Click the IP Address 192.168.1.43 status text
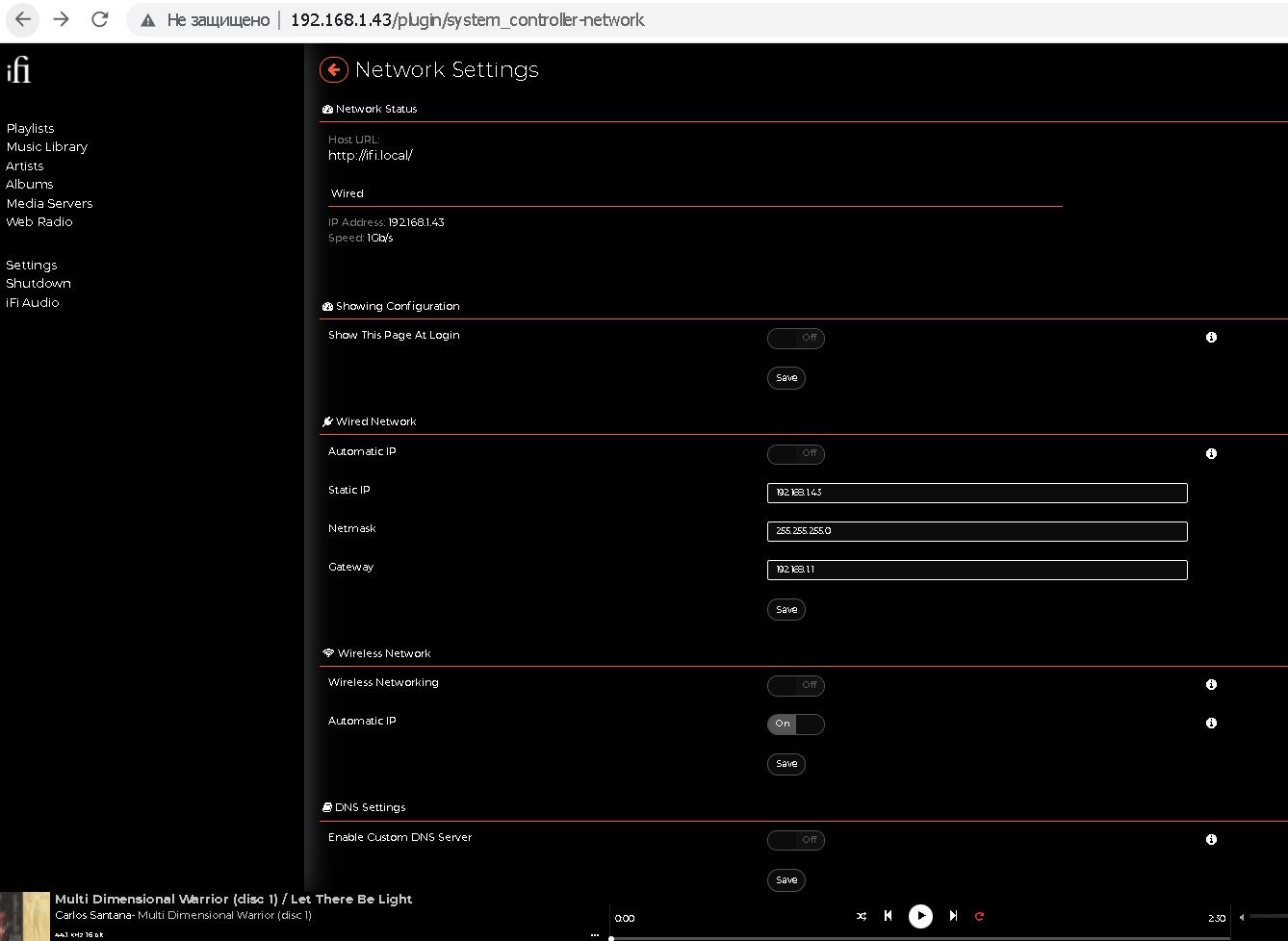Screen dimensions: 1288x941 point(386,222)
